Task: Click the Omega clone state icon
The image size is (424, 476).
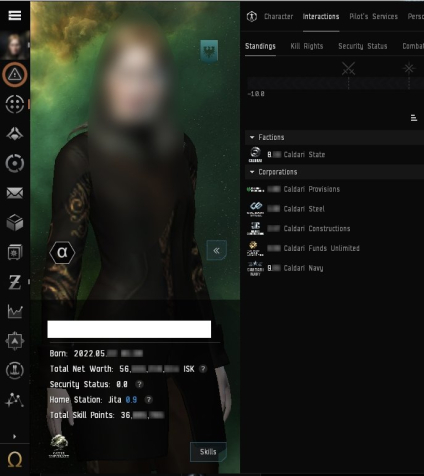Action: (15, 460)
